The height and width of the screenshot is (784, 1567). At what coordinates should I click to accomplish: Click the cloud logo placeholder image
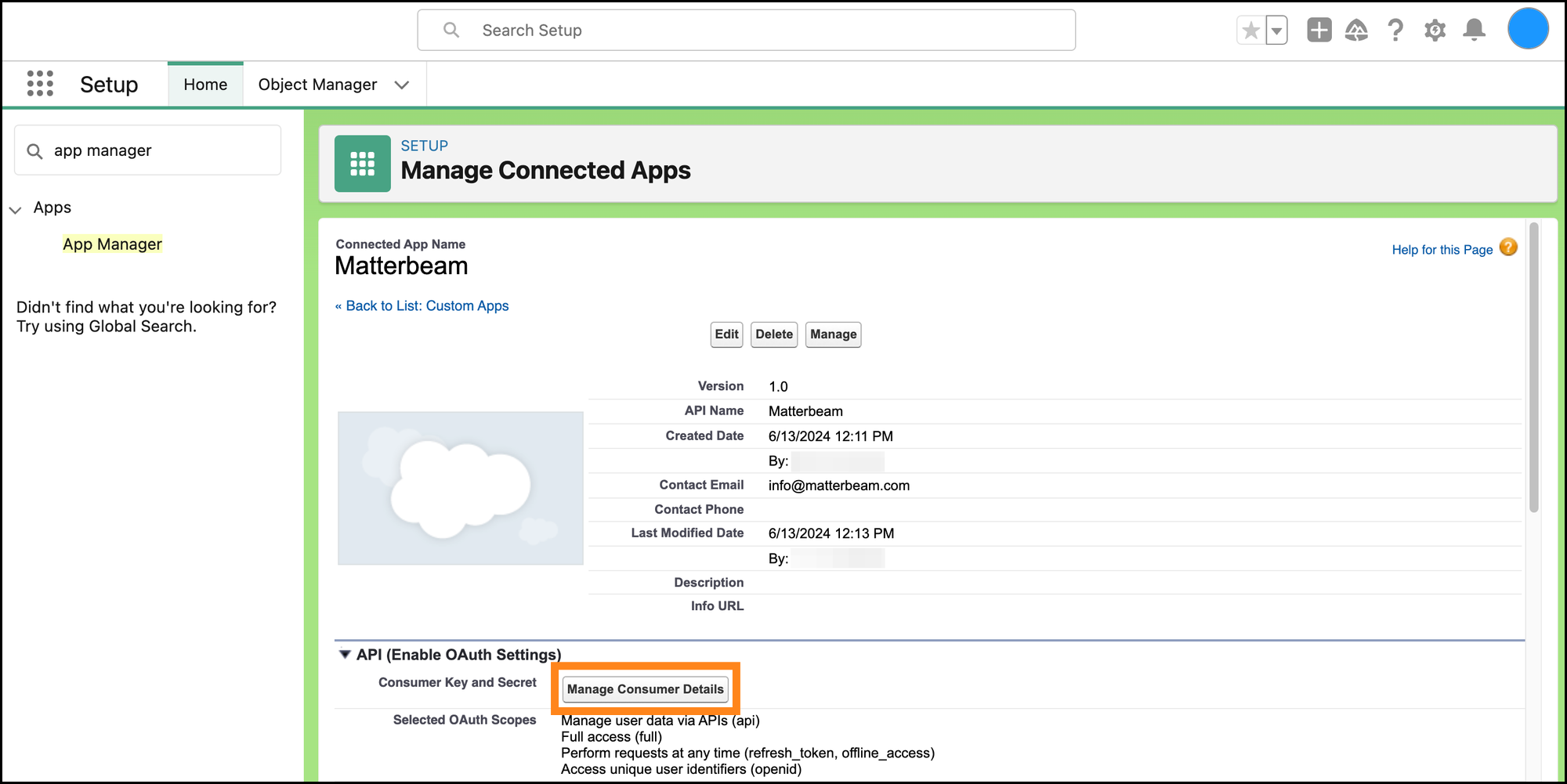coord(460,488)
